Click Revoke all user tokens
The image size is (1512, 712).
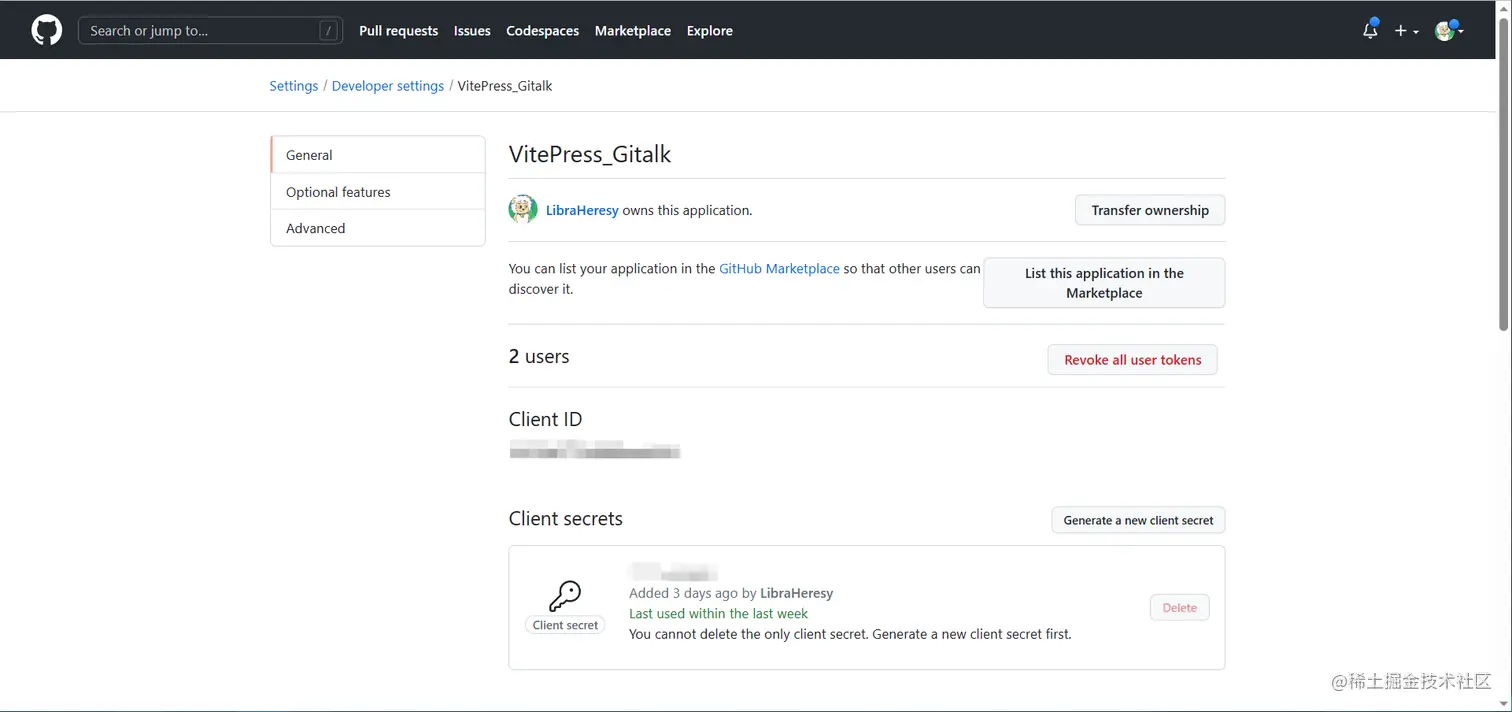[x=1132, y=360]
